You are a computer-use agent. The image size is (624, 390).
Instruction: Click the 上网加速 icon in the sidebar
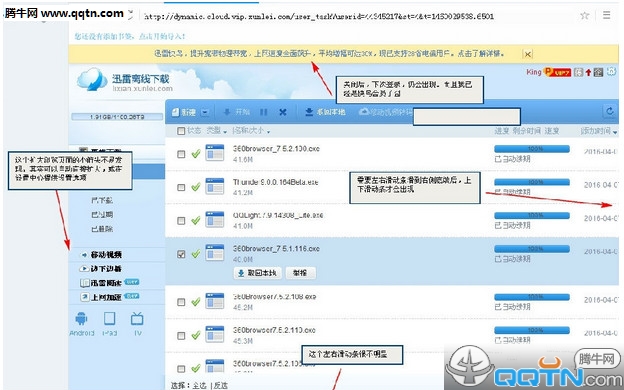pyautogui.click(x=84, y=297)
